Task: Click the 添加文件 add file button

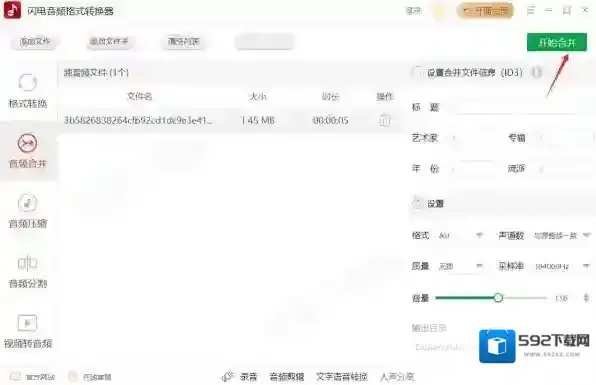Action: coord(35,41)
